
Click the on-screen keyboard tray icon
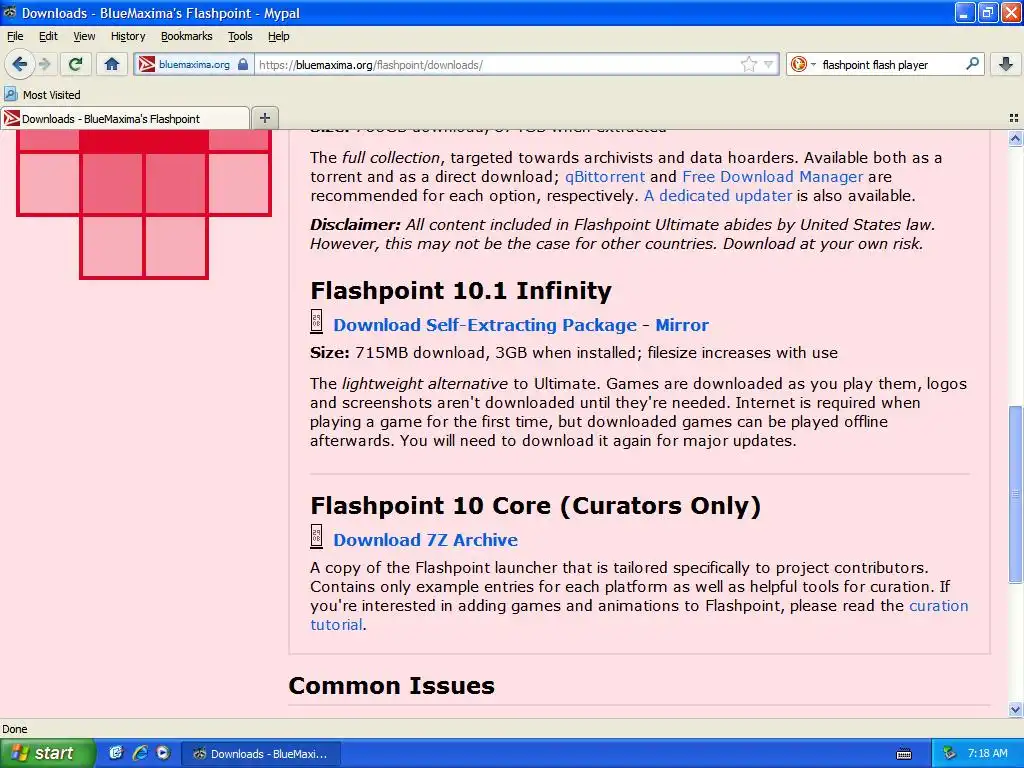[904, 754]
